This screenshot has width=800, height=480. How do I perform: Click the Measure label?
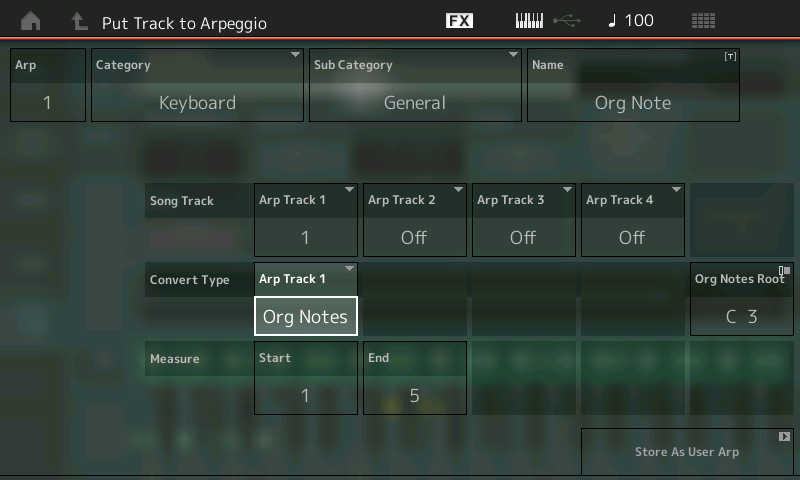point(174,359)
